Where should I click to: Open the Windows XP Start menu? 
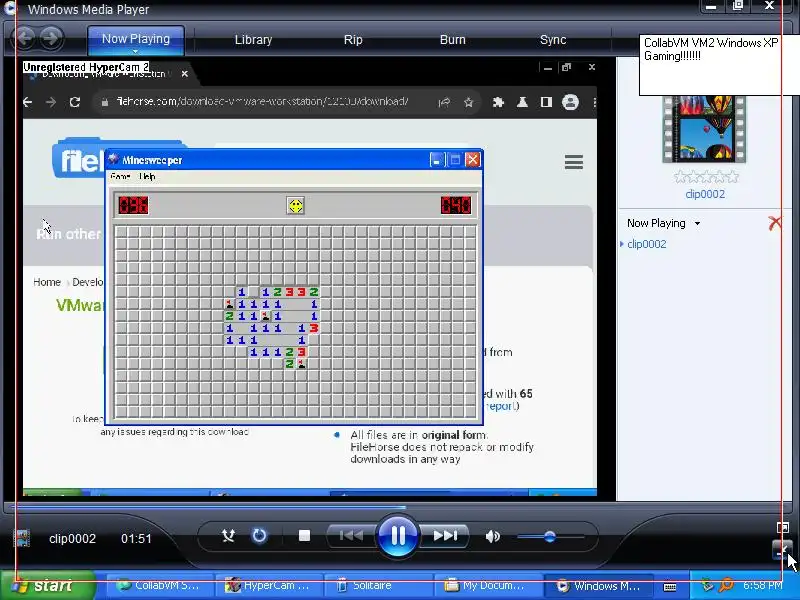click(48, 585)
